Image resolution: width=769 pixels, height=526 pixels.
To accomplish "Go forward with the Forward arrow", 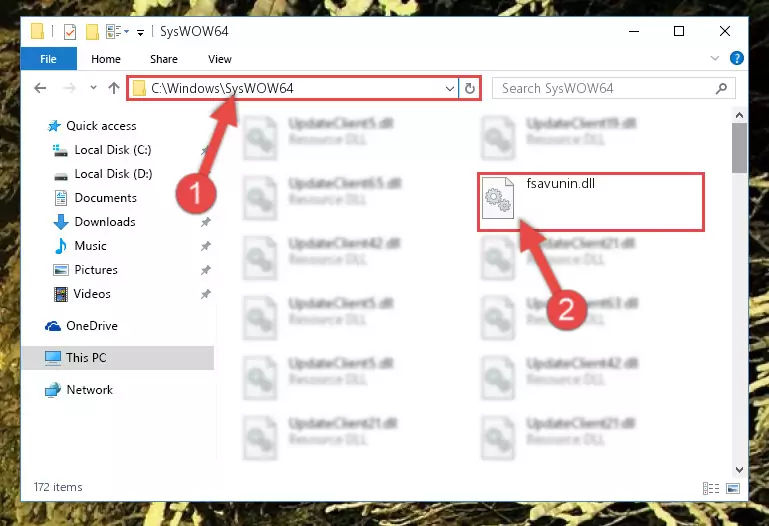I will (69, 88).
